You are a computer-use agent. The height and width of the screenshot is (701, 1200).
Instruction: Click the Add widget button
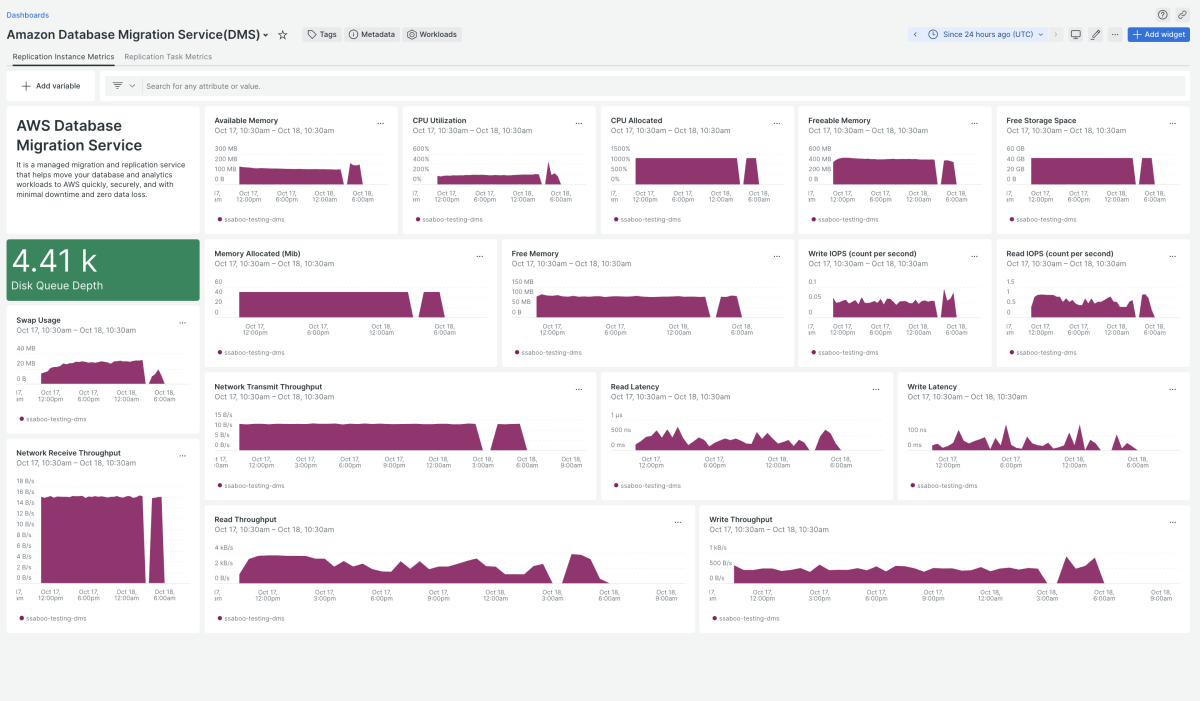tap(1158, 34)
